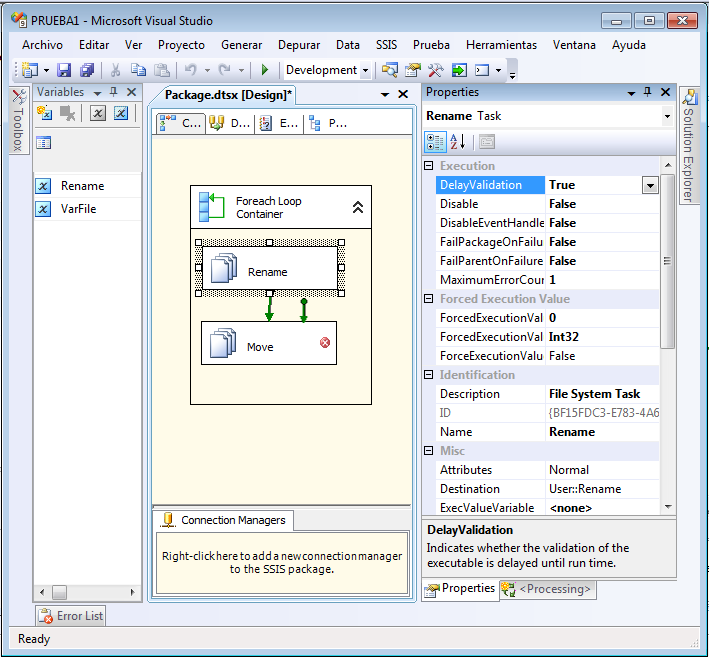The image size is (709, 657).
Task: Switch to the Data Flow tab
Action: (230, 123)
